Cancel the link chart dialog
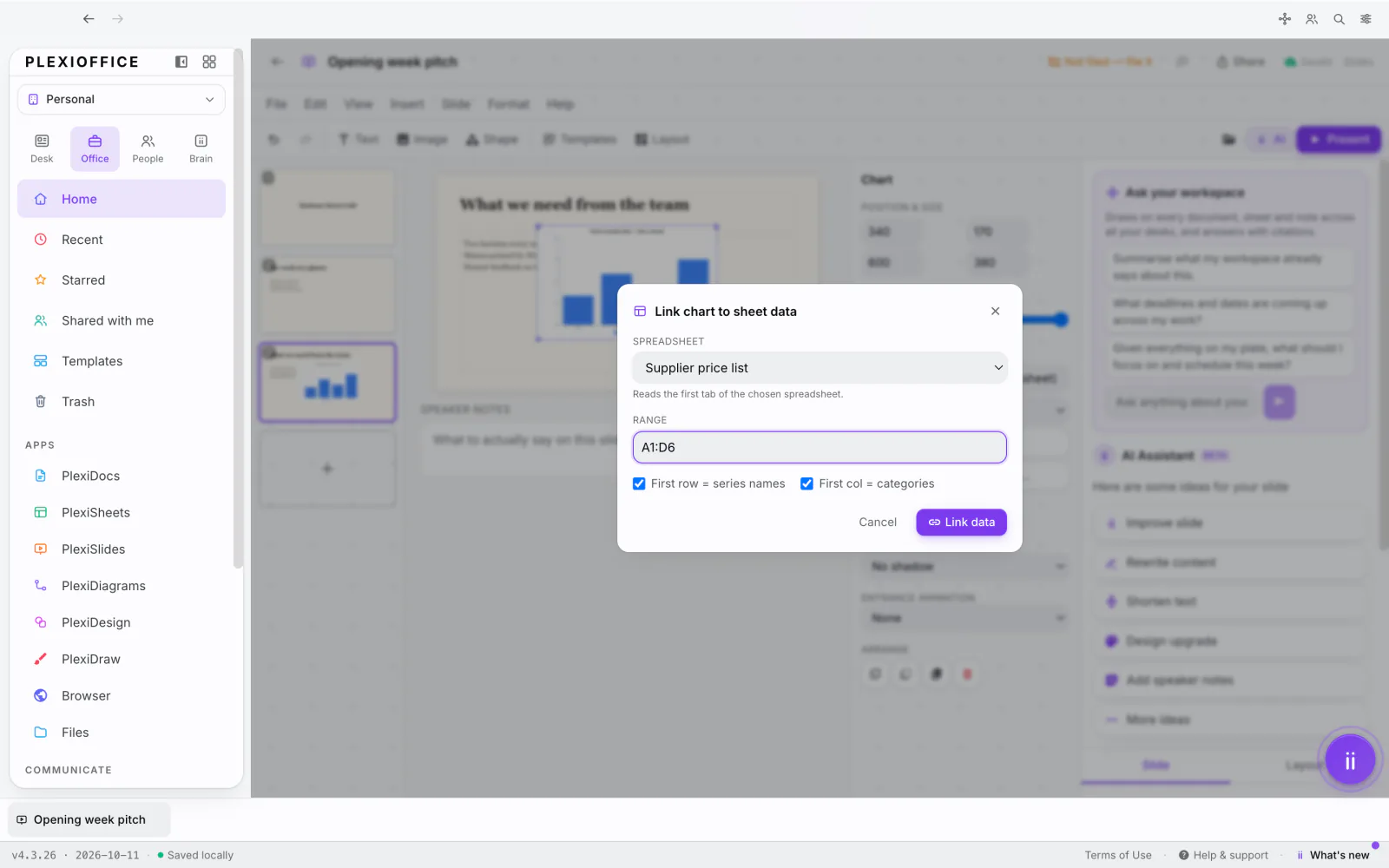 (x=878, y=522)
